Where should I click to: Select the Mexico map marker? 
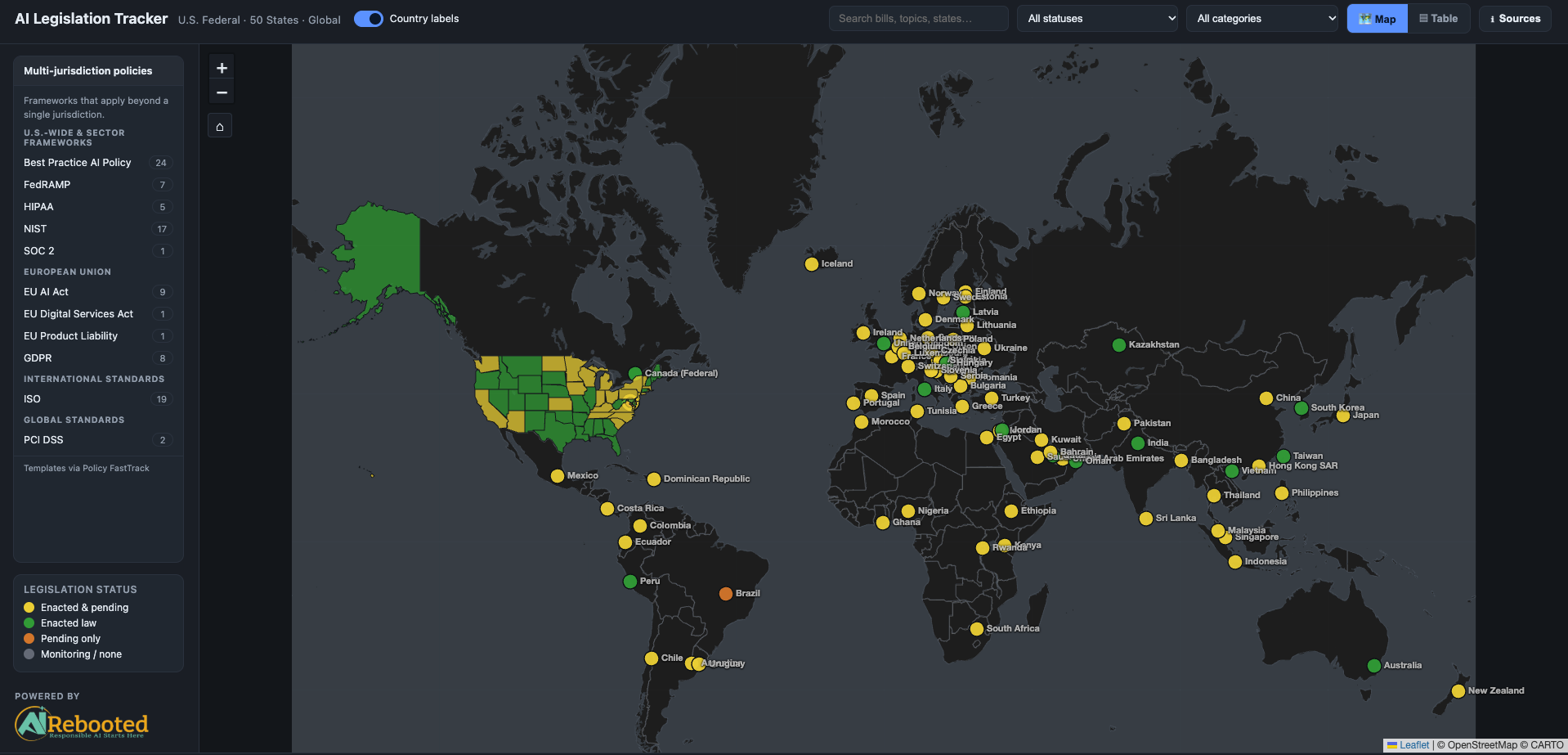[x=558, y=476]
